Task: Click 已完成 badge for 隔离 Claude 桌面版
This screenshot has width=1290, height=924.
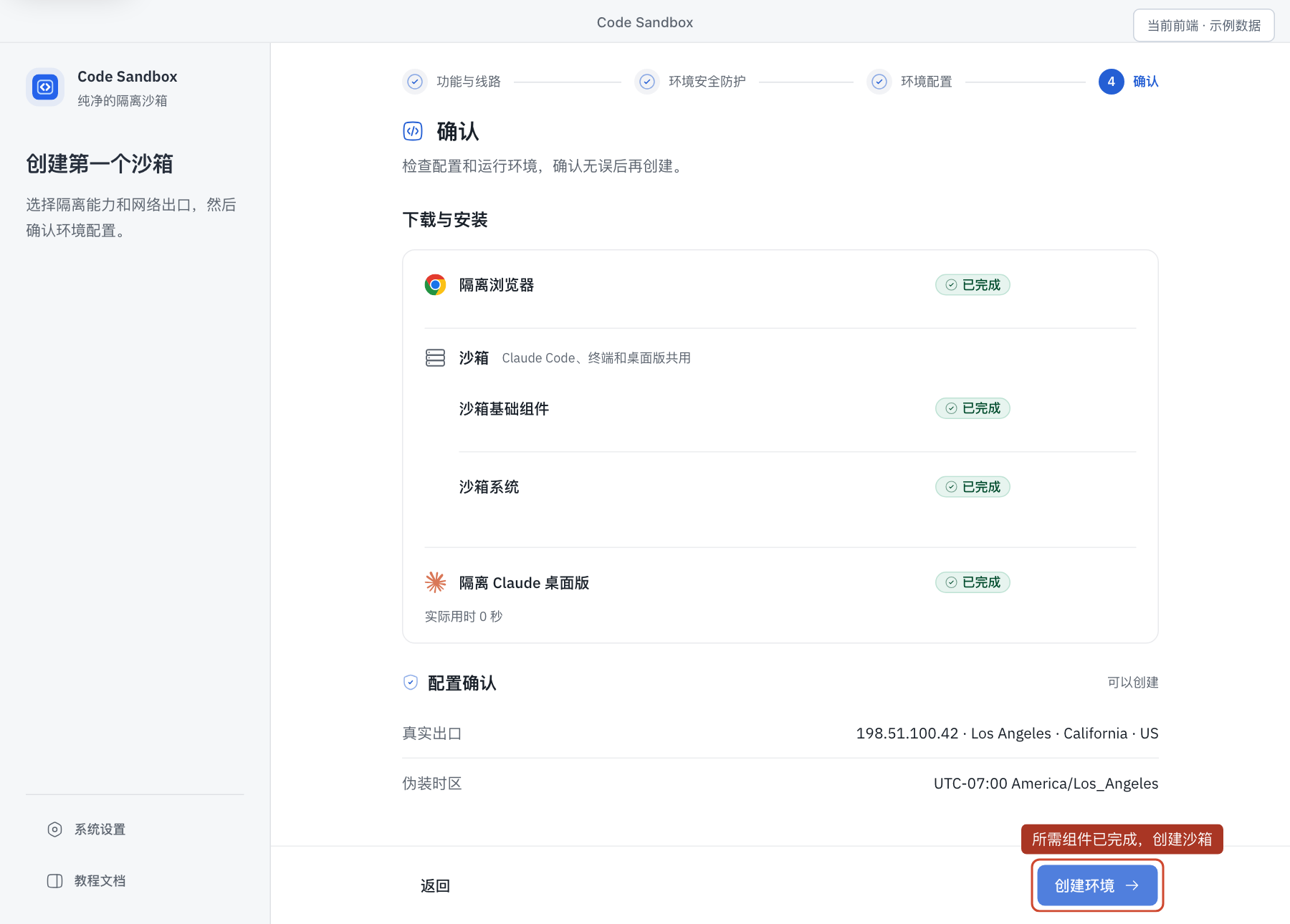Action: tap(973, 582)
